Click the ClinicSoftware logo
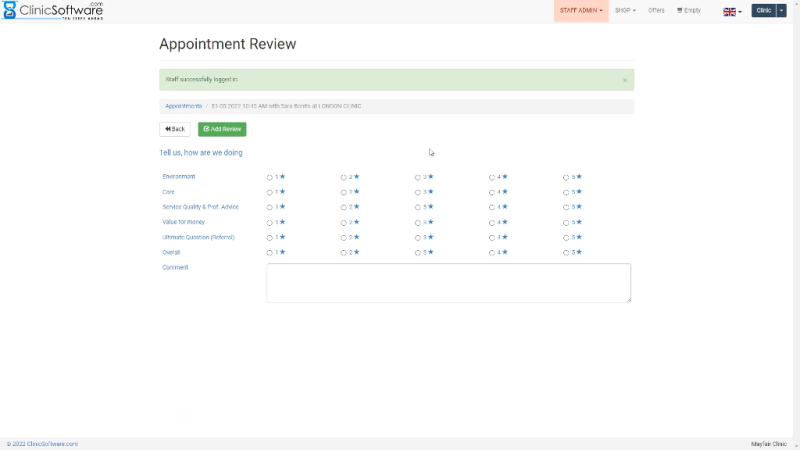The height and width of the screenshot is (450, 800). [53, 10]
